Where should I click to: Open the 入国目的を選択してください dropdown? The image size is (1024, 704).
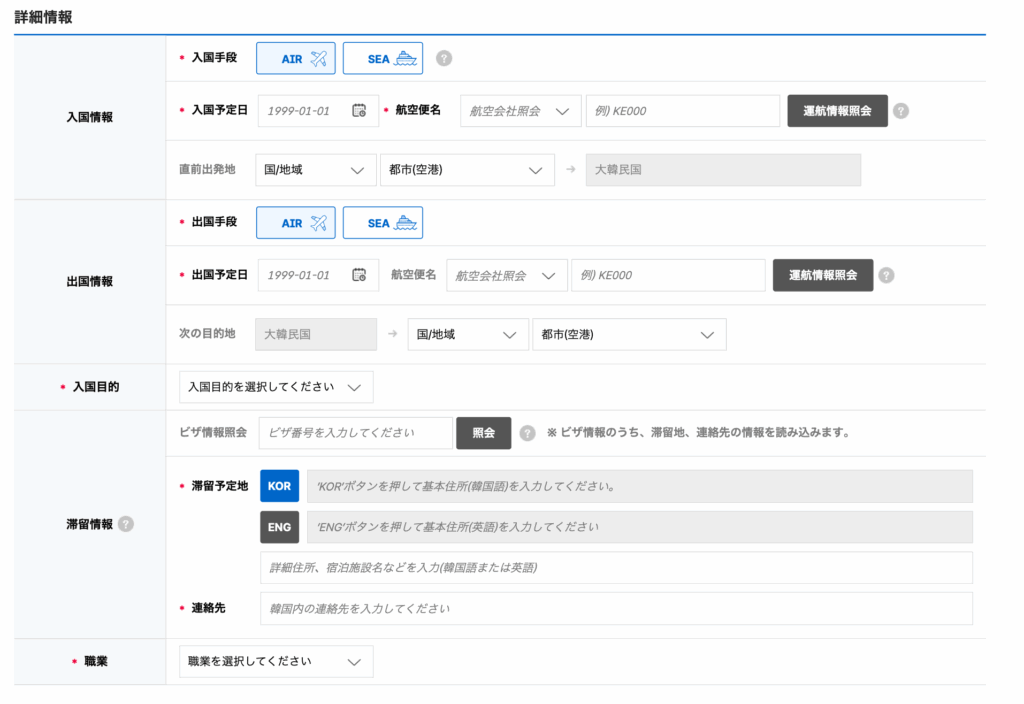276,387
